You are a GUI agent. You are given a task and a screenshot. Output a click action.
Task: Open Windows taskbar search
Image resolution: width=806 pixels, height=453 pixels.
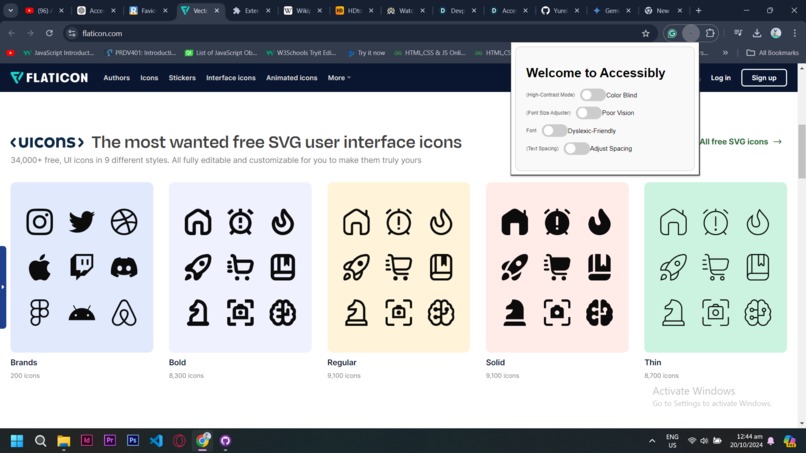pos(40,441)
